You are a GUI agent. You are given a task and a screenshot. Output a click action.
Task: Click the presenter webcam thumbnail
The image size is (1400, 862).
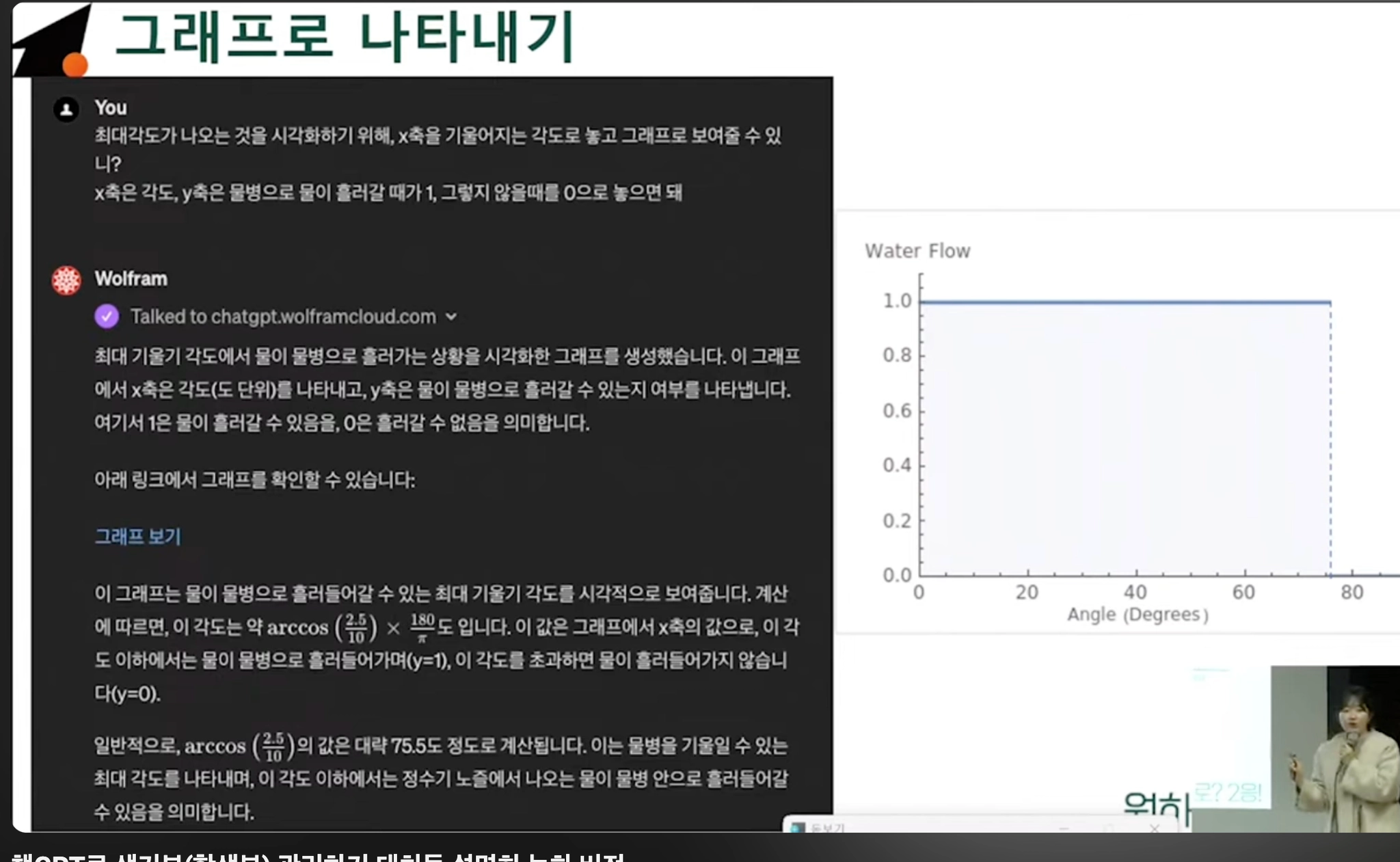point(1335,749)
